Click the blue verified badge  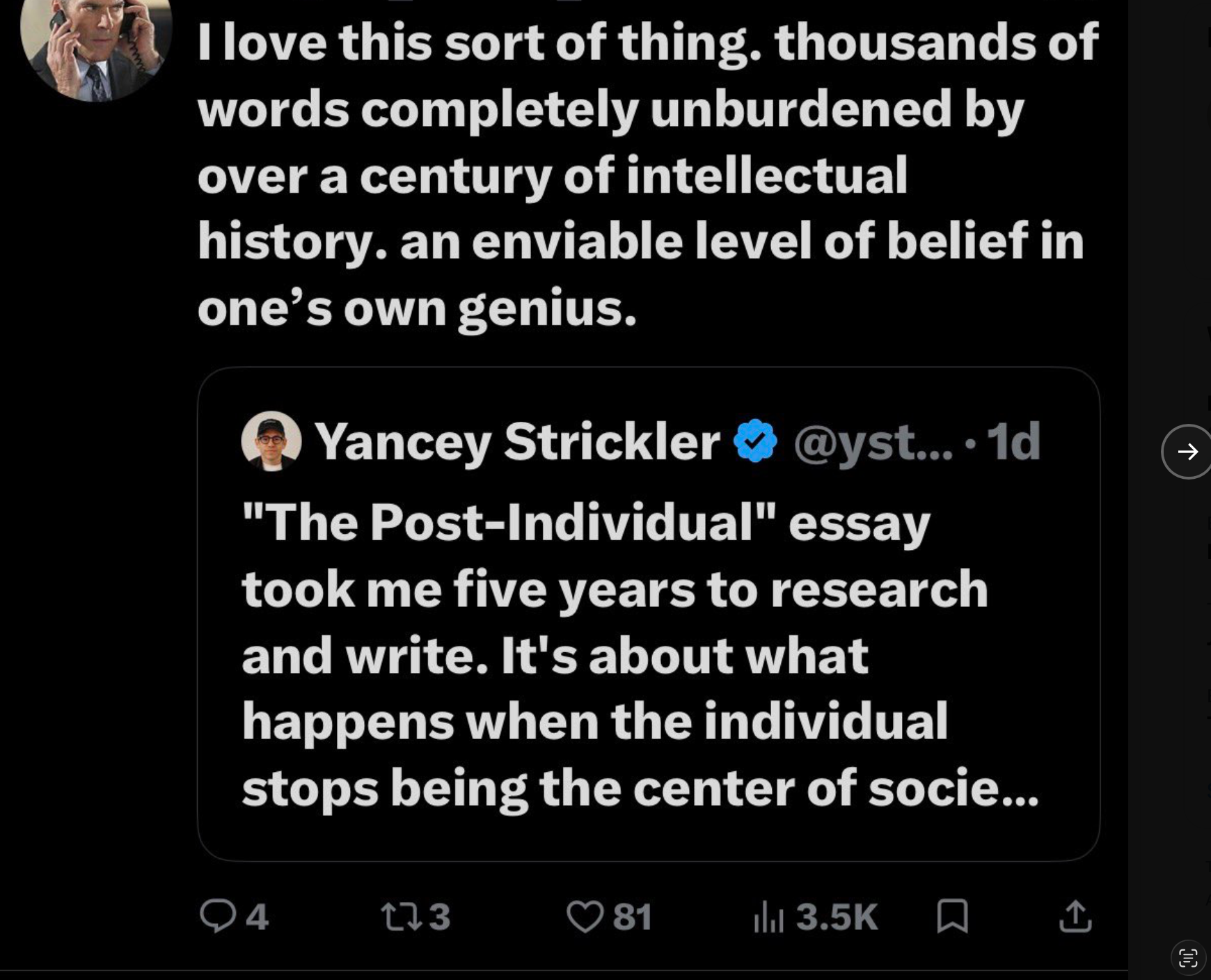pos(755,441)
